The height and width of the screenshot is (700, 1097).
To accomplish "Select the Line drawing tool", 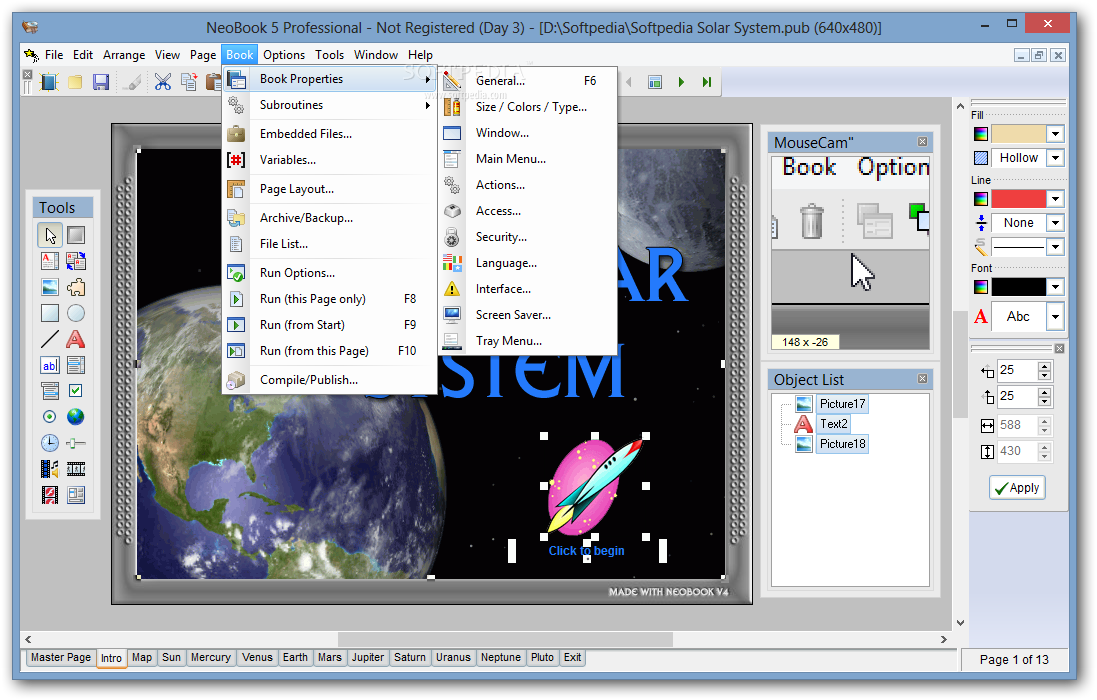I will tap(50, 339).
